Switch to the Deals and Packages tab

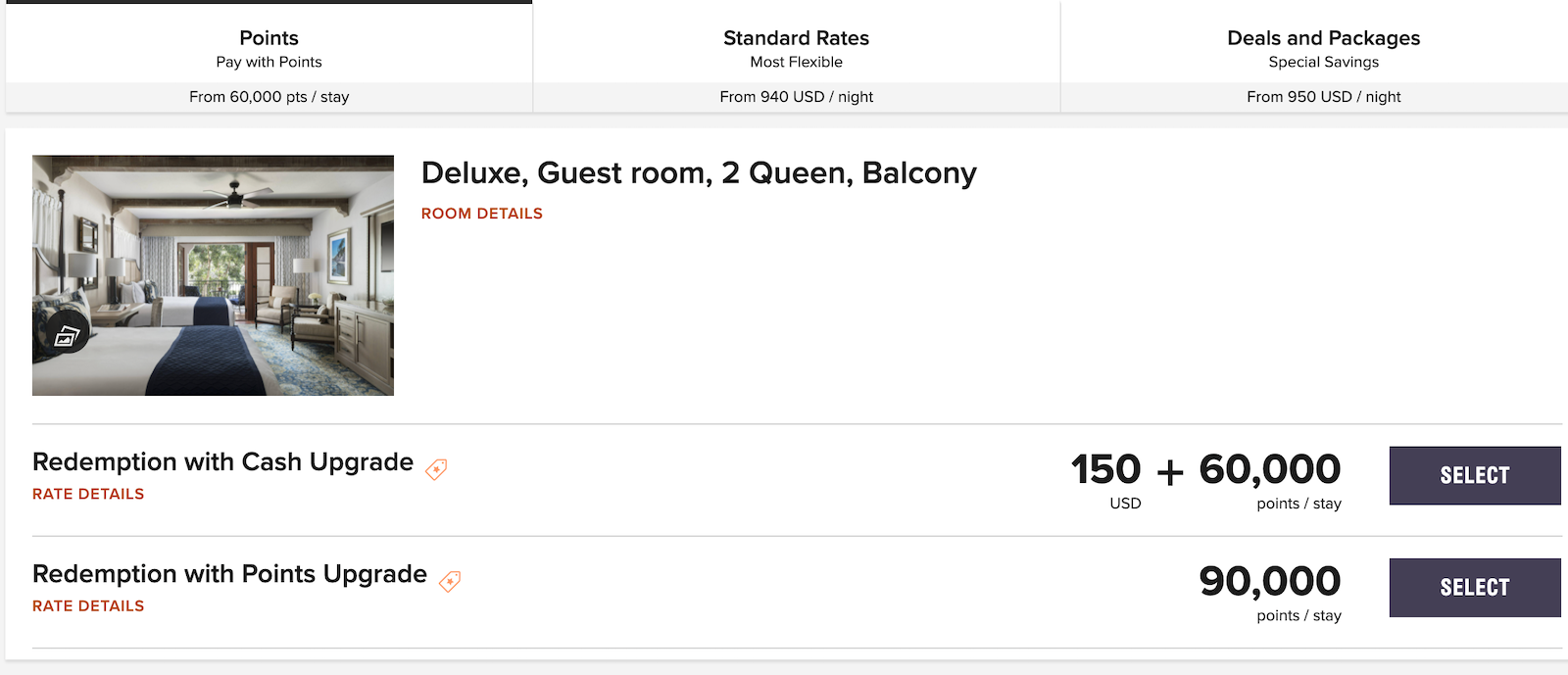click(x=1323, y=38)
